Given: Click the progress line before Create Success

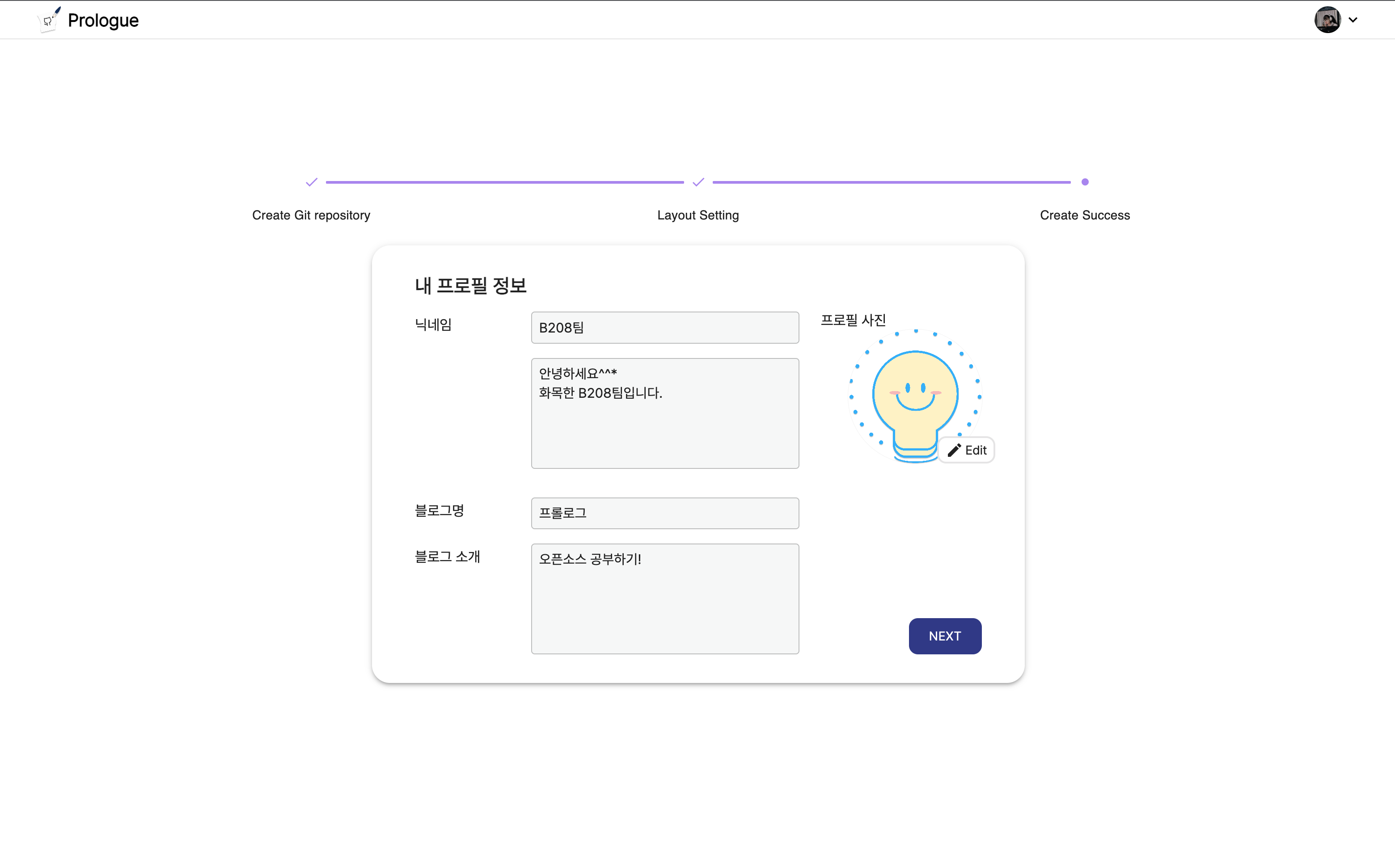Looking at the screenshot, I should point(892,182).
